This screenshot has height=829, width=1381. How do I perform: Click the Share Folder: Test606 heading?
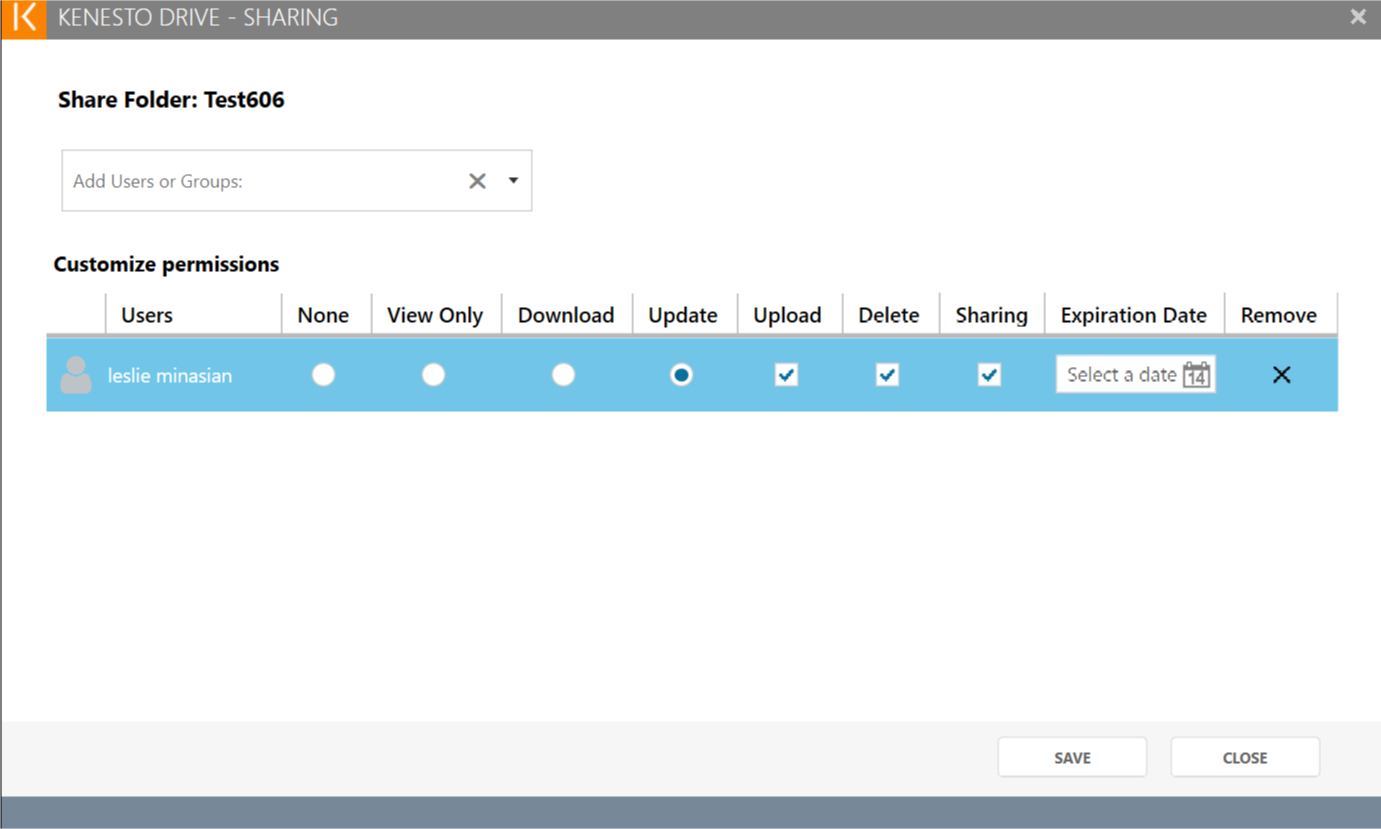171,100
